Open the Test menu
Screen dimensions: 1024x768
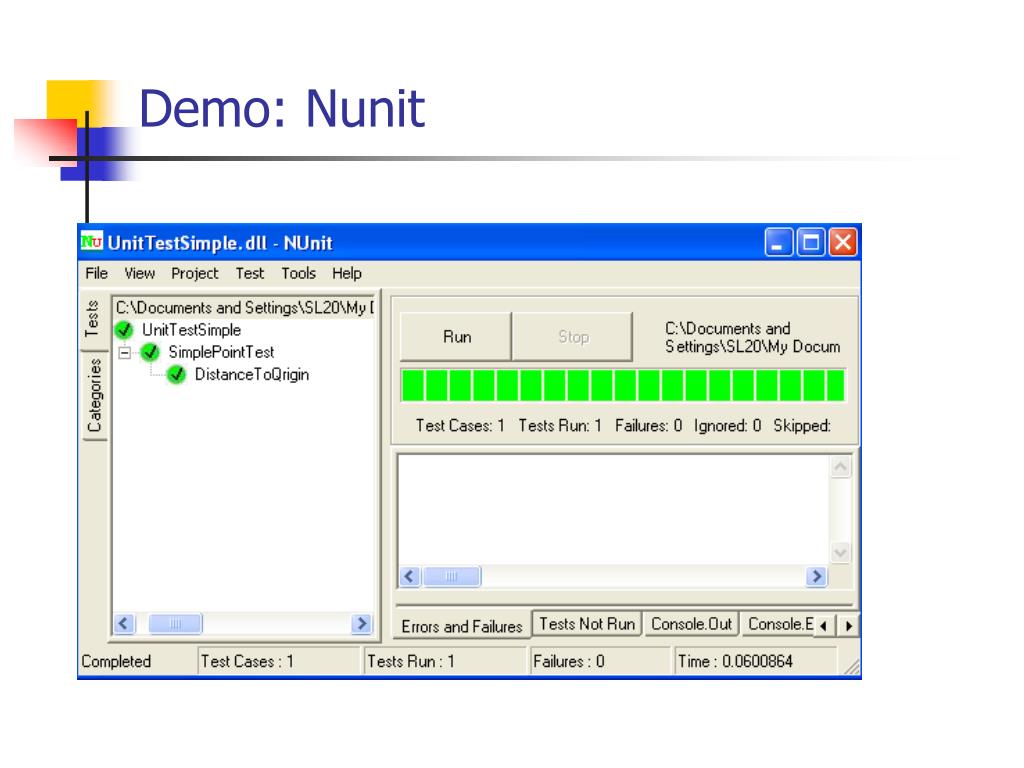point(249,274)
